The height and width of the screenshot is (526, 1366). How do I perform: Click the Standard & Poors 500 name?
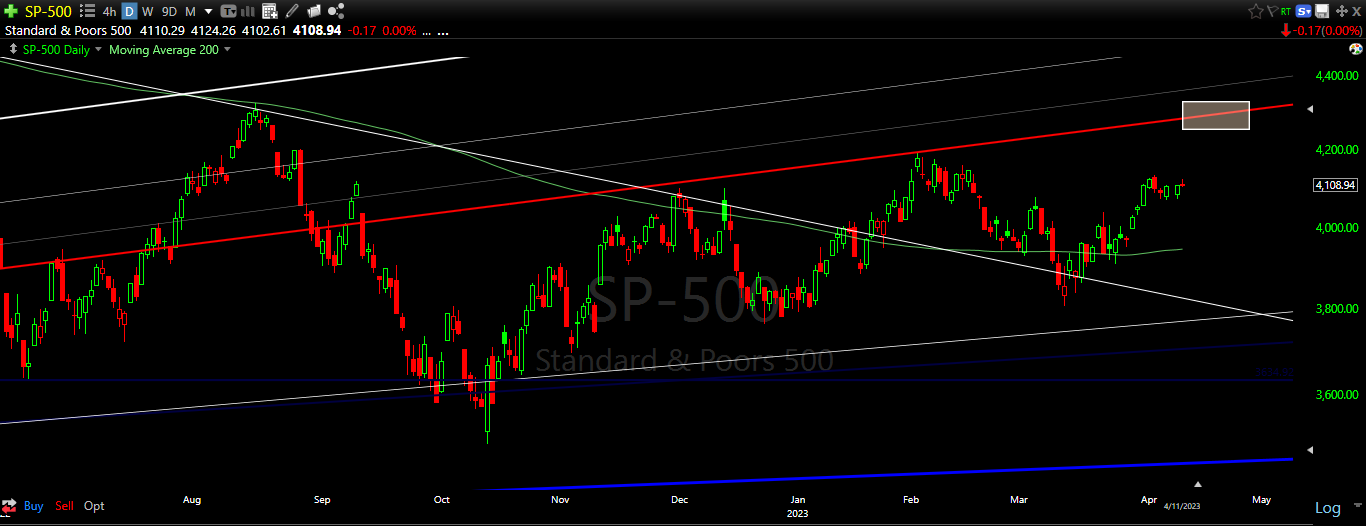coord(68,31)
